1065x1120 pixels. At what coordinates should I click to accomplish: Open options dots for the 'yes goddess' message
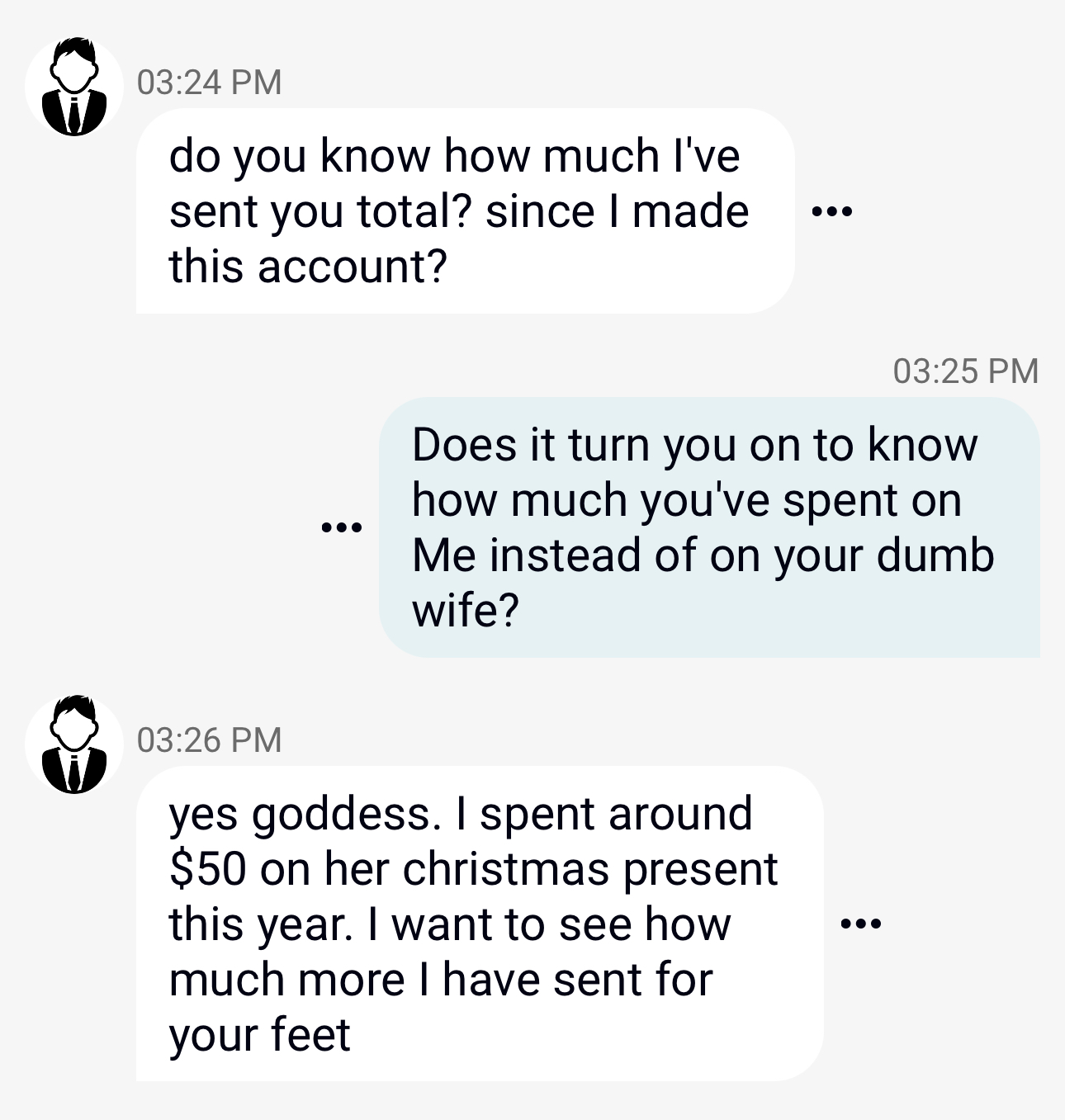[861, 924]
